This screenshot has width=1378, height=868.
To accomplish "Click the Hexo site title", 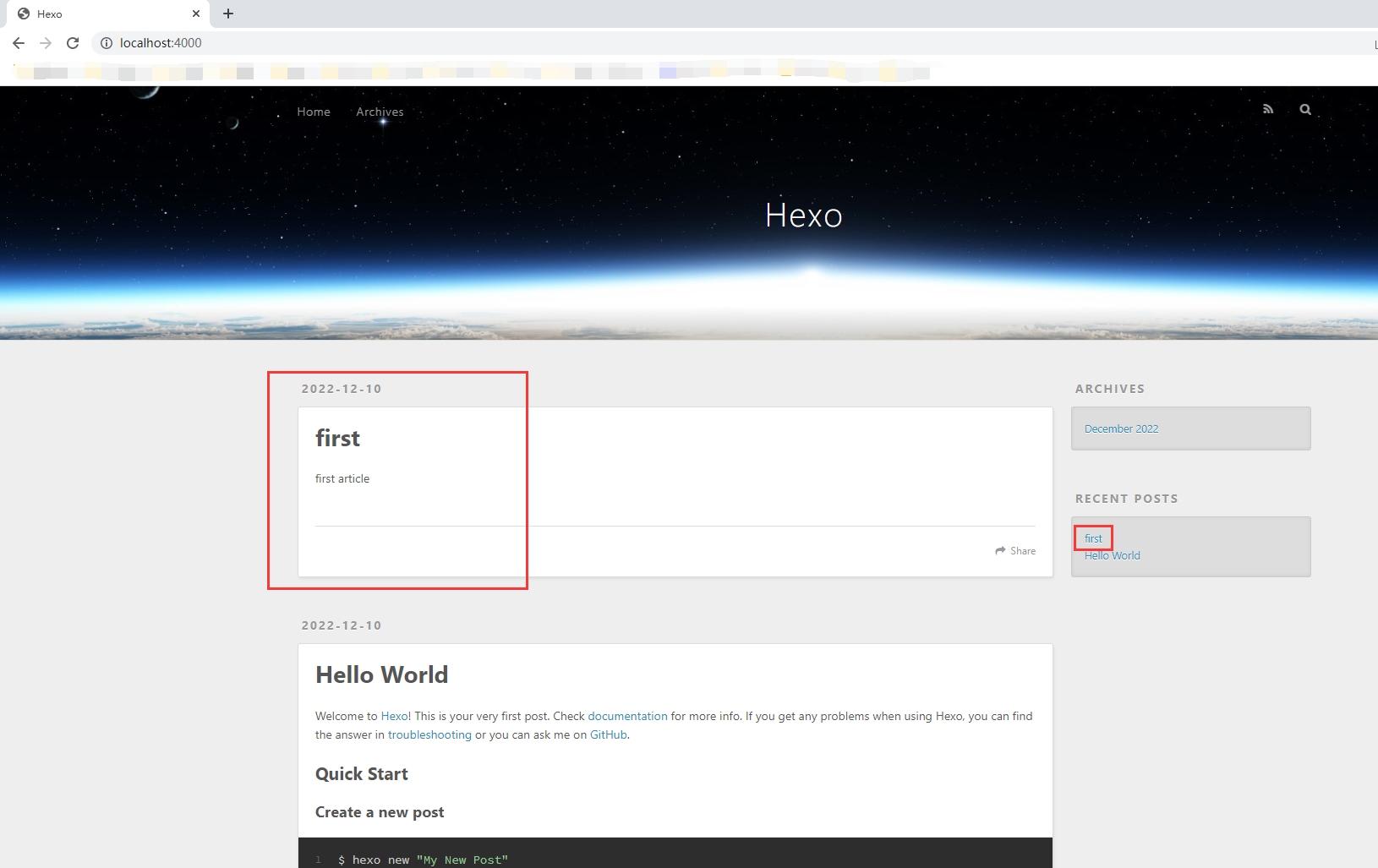I will tap(803, 216).
